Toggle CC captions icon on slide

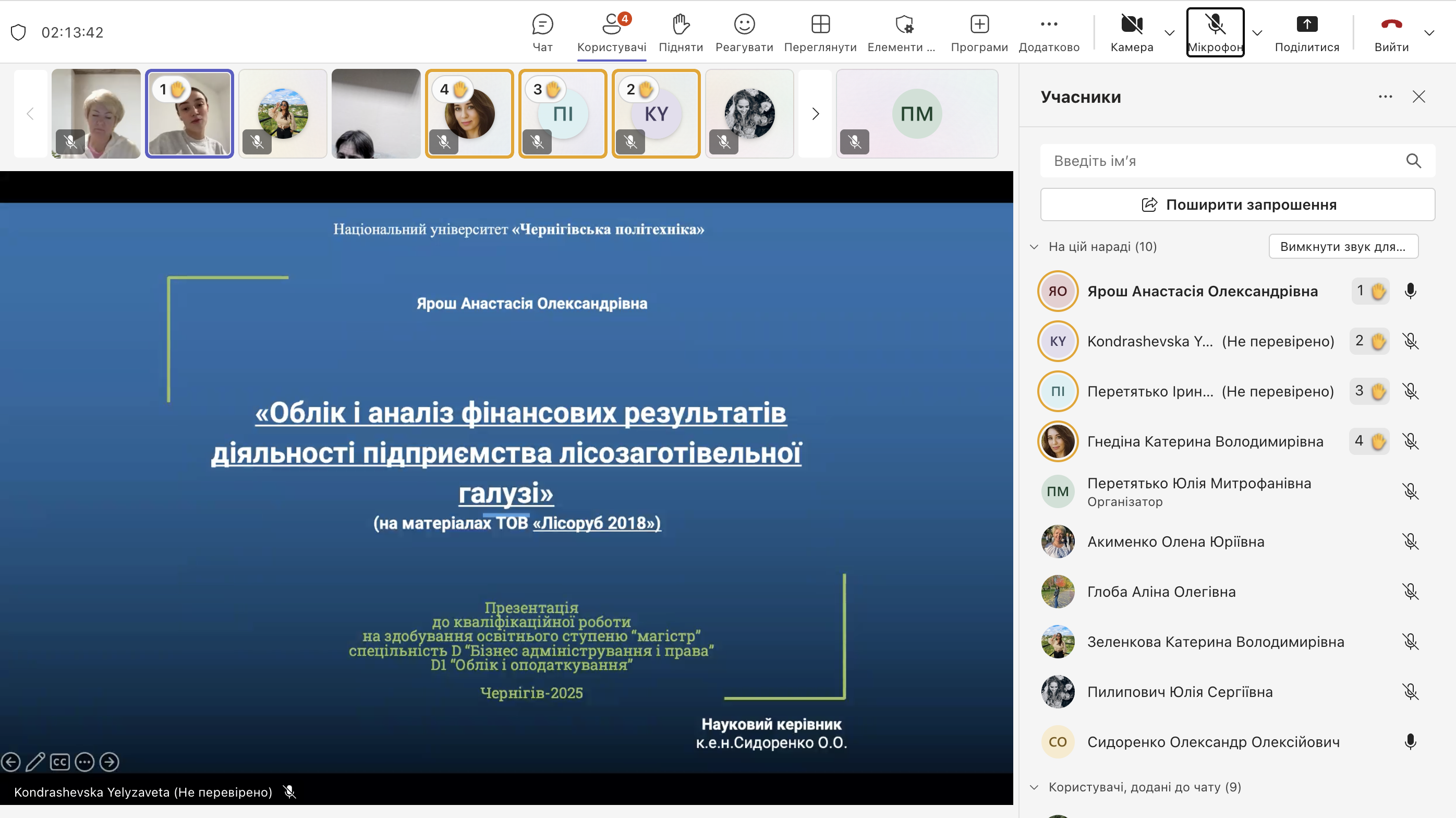click(60, 762)
